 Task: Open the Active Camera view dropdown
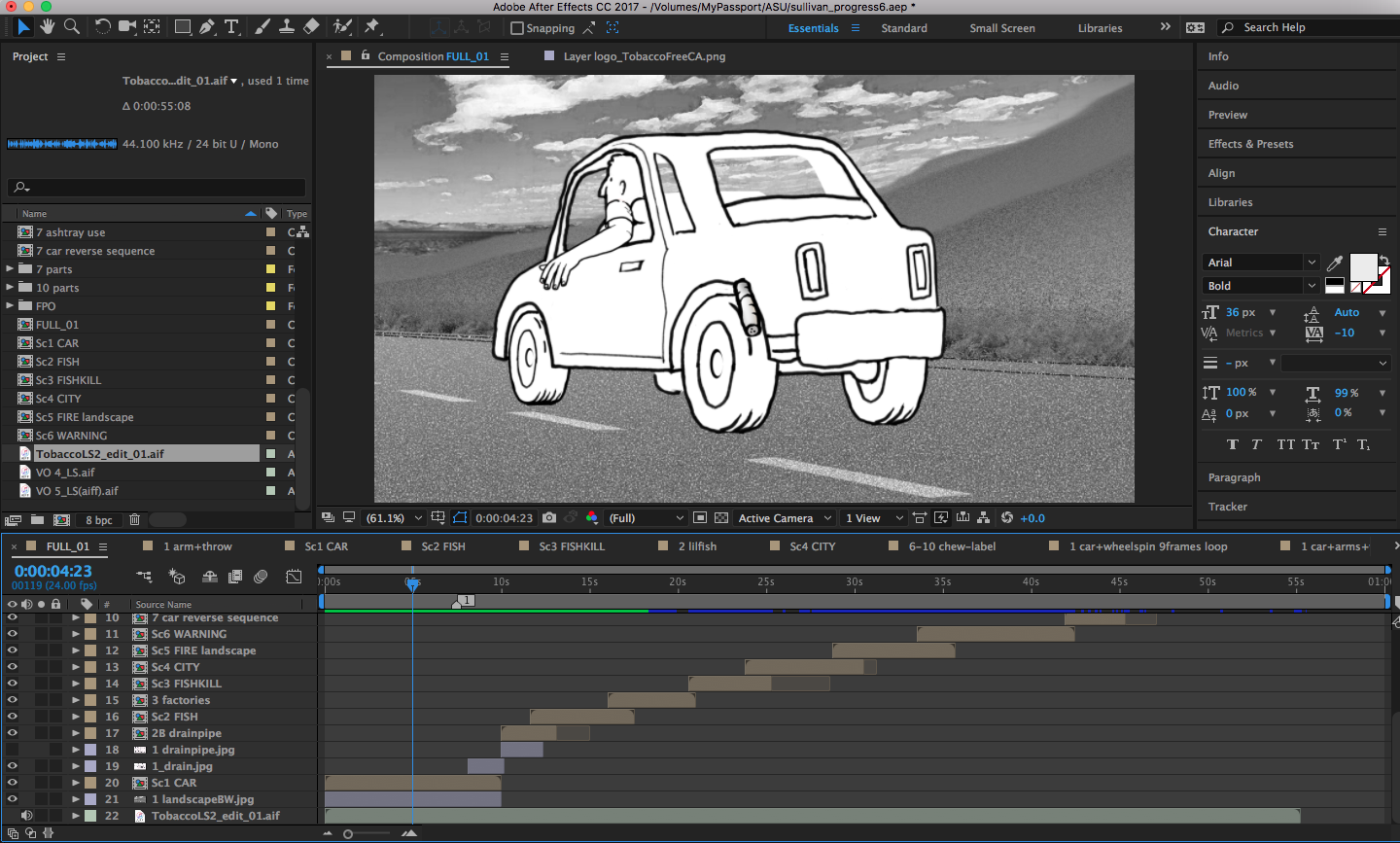tap(784, 518)
